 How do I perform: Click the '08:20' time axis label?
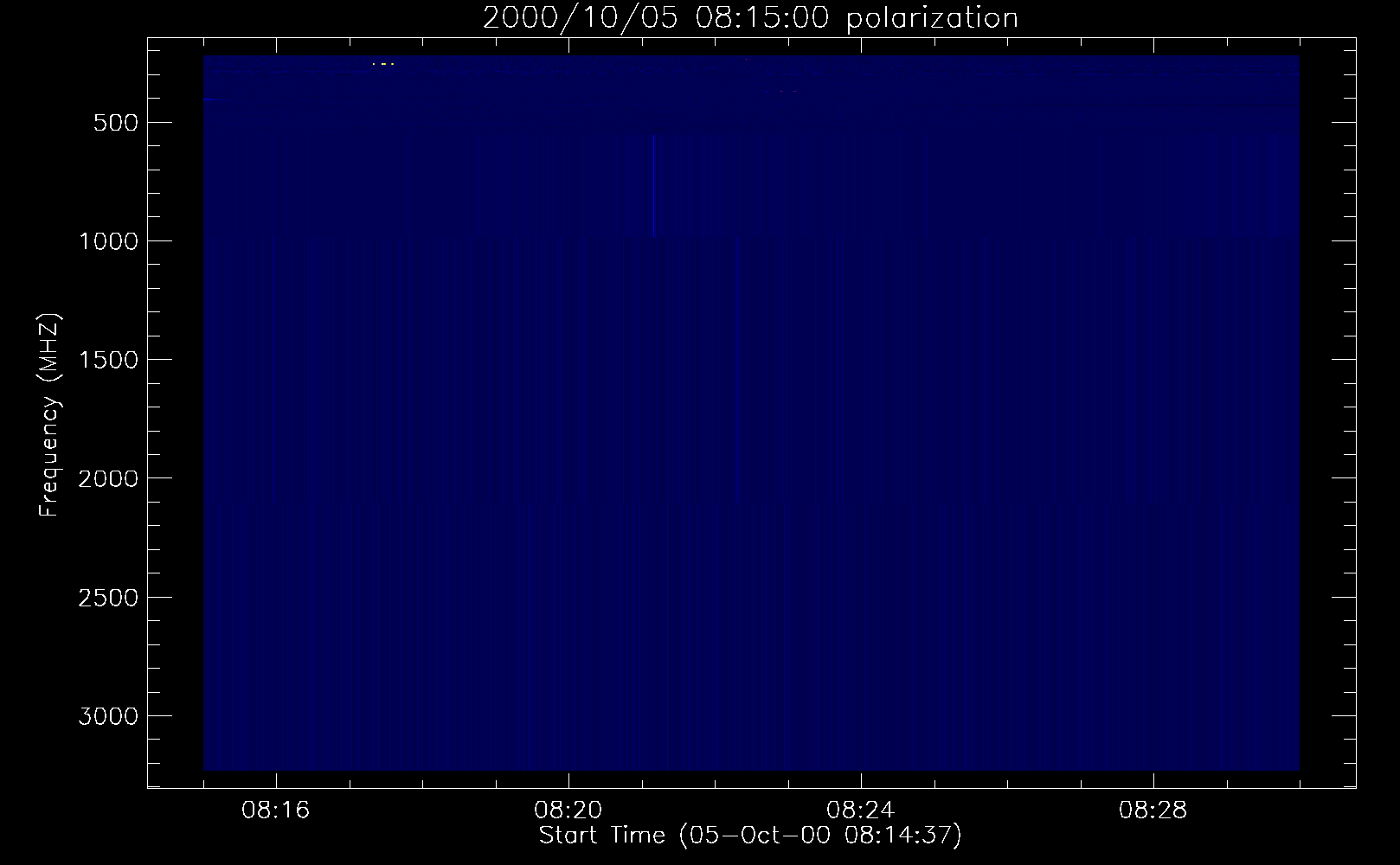568,811
